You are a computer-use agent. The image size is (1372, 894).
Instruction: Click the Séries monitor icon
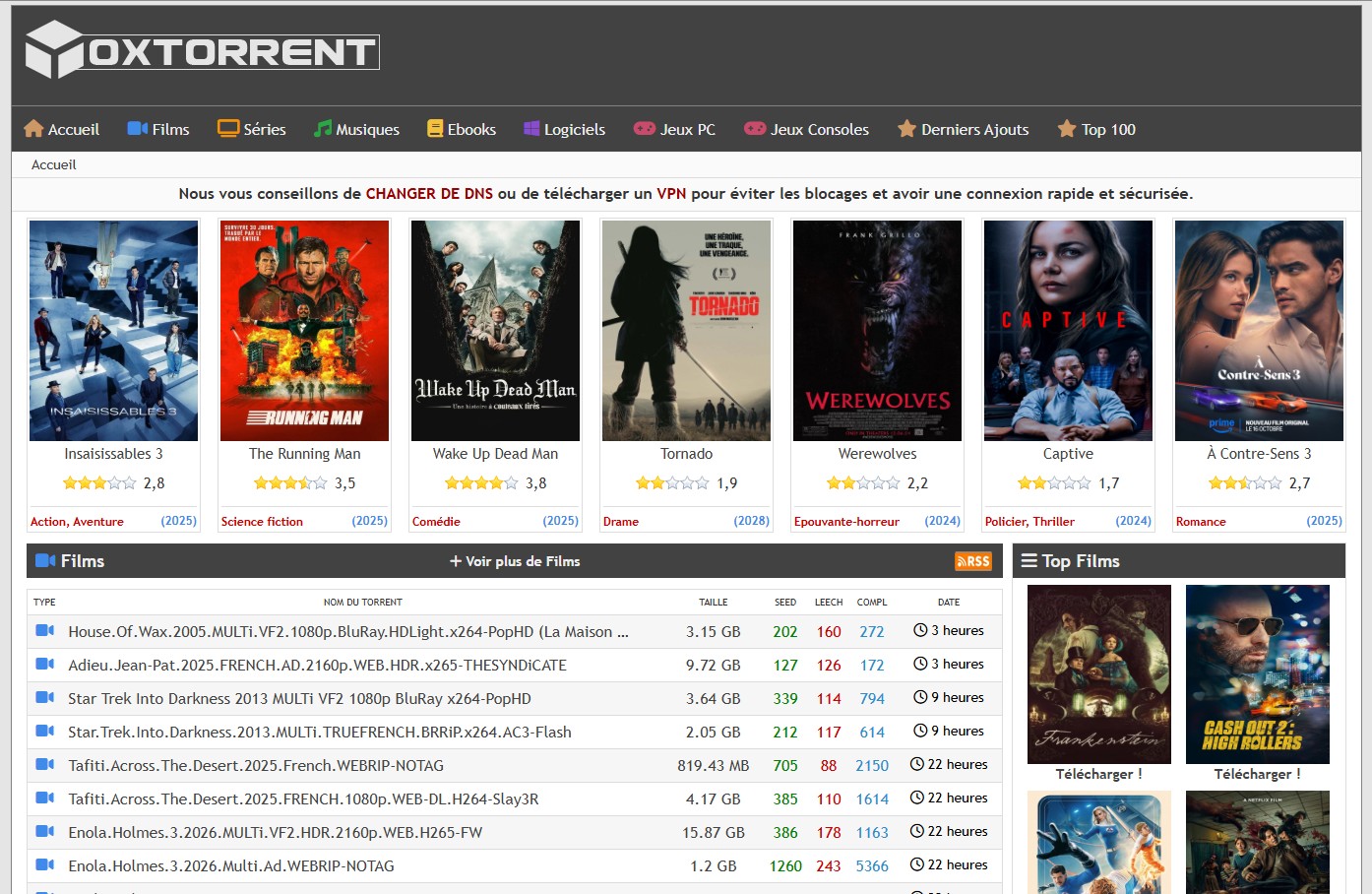(228, 129)
